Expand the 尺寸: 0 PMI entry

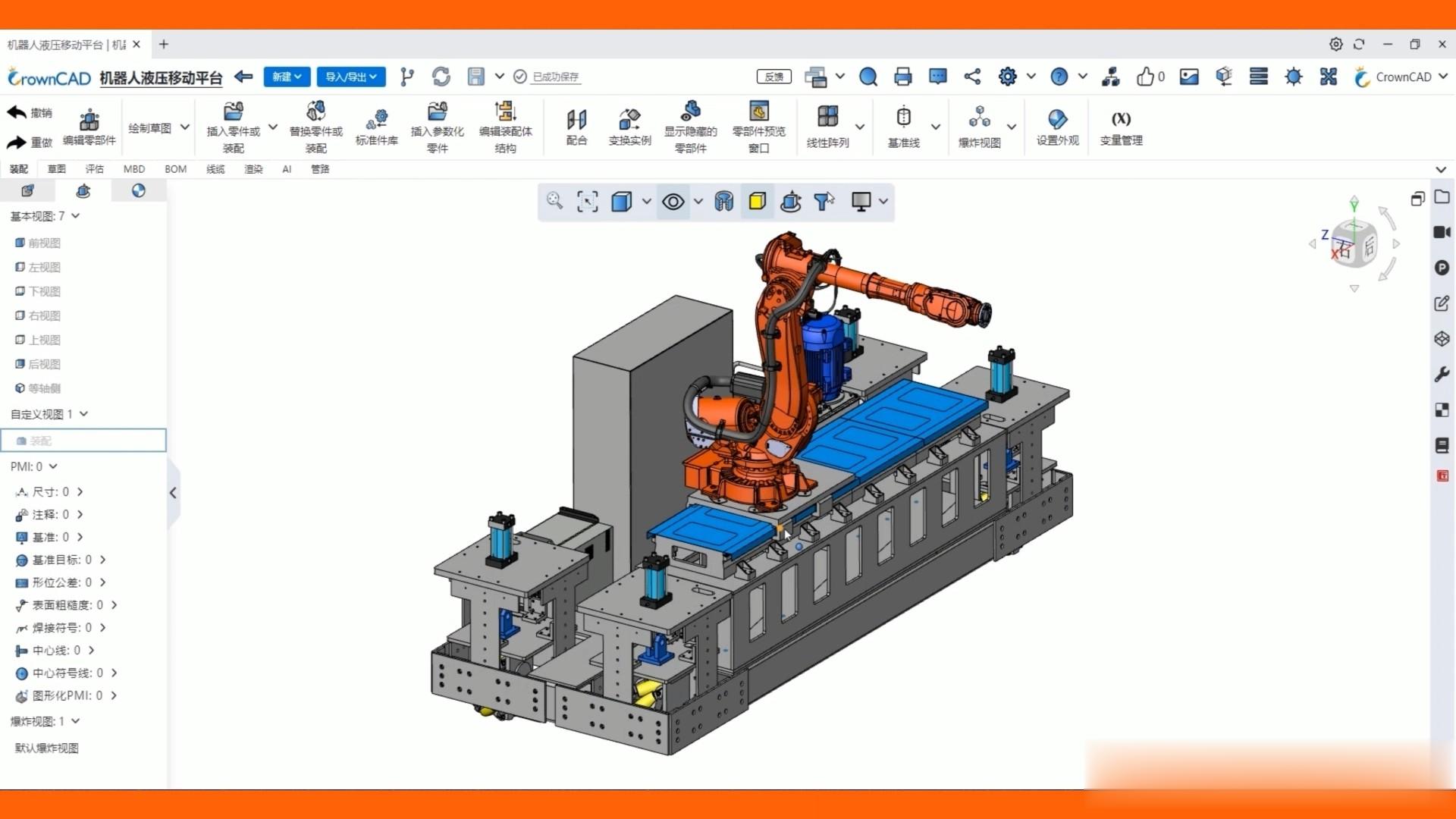[80, 492]
